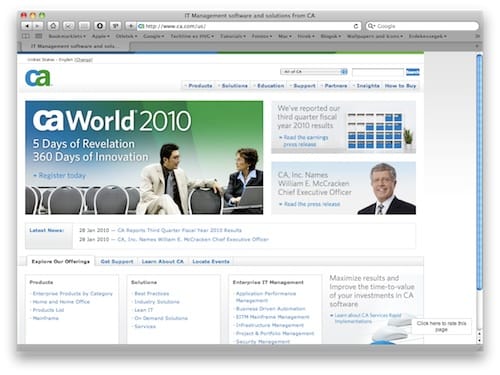Go back using the browser back arrow
The width and height of the screenshot is (500, 375).
pyautogui.click(x=26, y=26)
